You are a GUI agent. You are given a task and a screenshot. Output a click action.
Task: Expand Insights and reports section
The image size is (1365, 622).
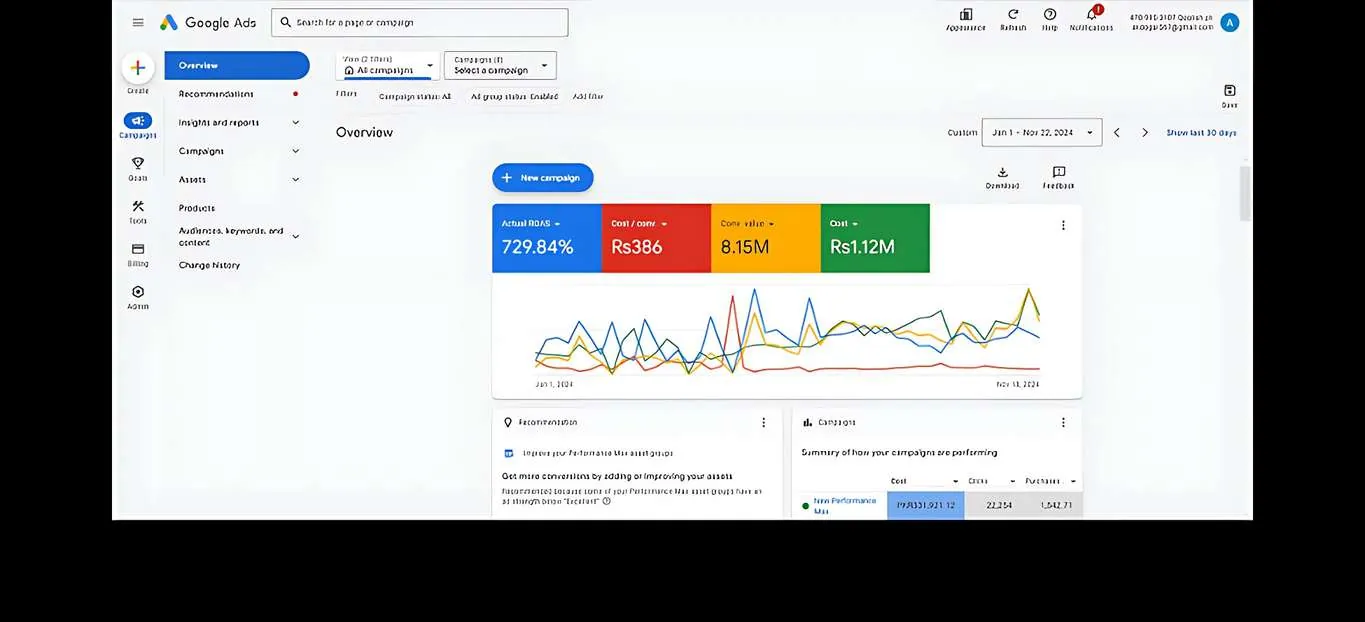(296, 122)
